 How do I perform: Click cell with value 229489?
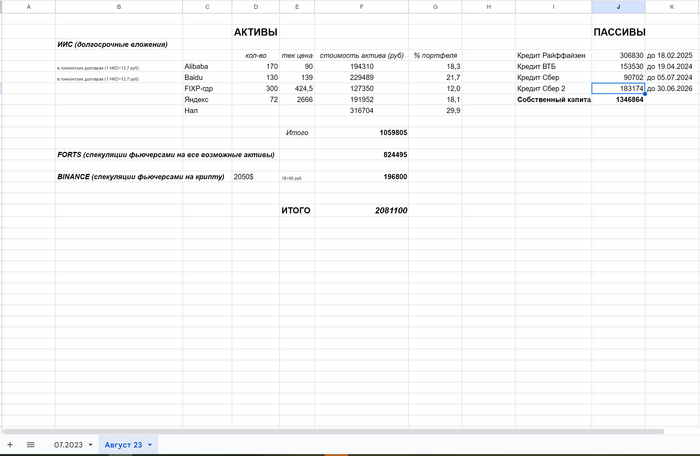pos(362,78)
